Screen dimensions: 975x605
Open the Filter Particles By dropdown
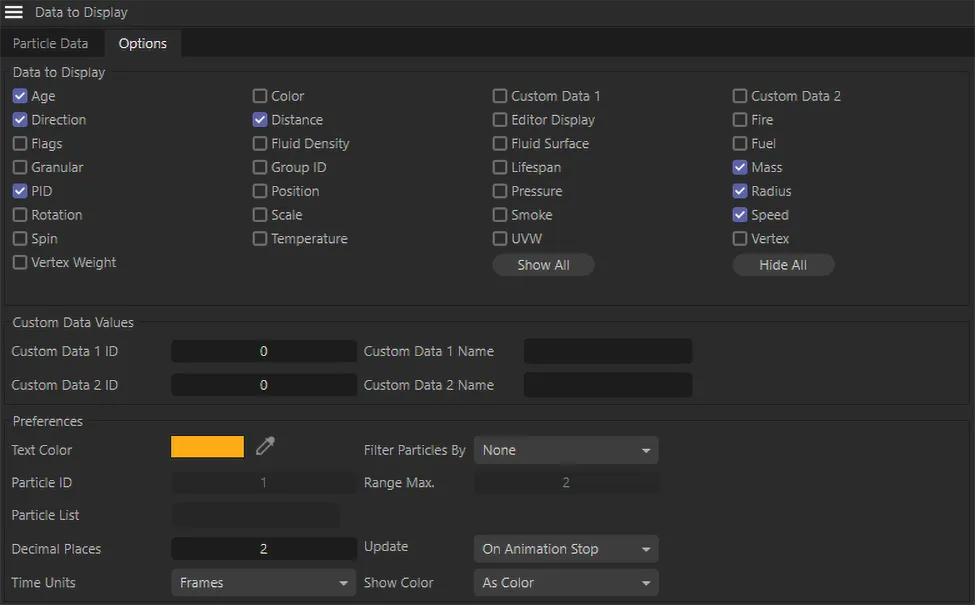(565, 451)
